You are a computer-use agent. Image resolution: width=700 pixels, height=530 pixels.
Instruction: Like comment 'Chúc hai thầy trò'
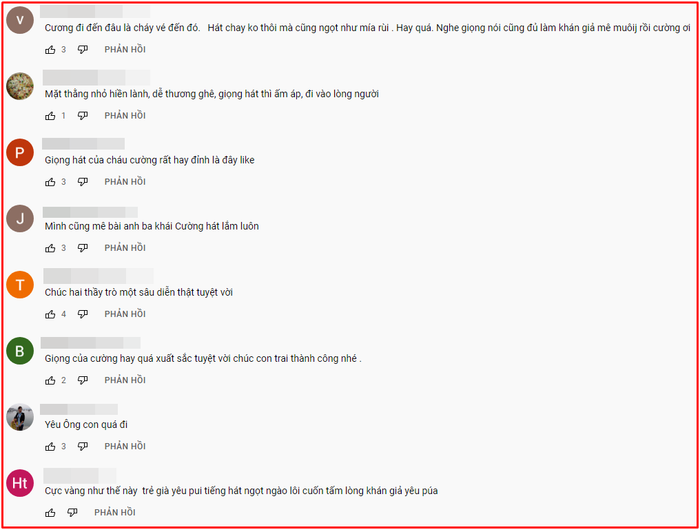click(x=50, y=314)
